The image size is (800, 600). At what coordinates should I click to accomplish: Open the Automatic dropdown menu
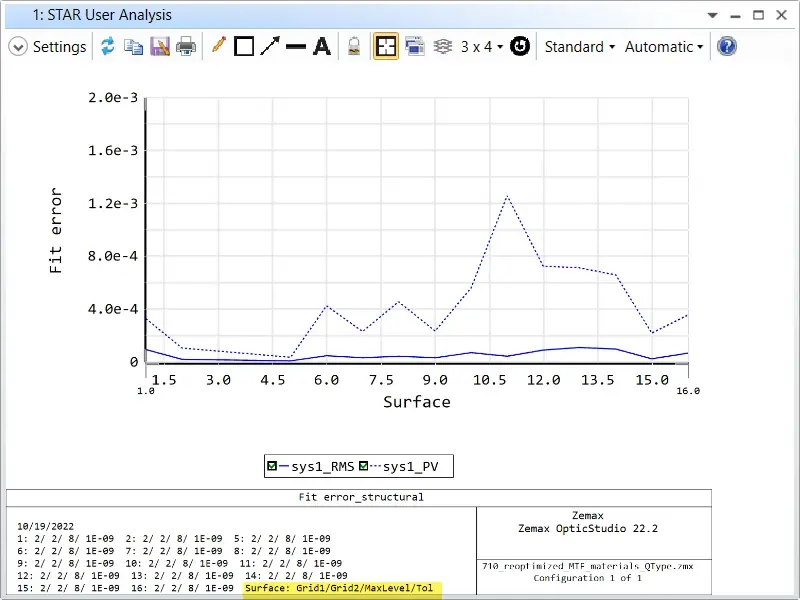point(664,47)
